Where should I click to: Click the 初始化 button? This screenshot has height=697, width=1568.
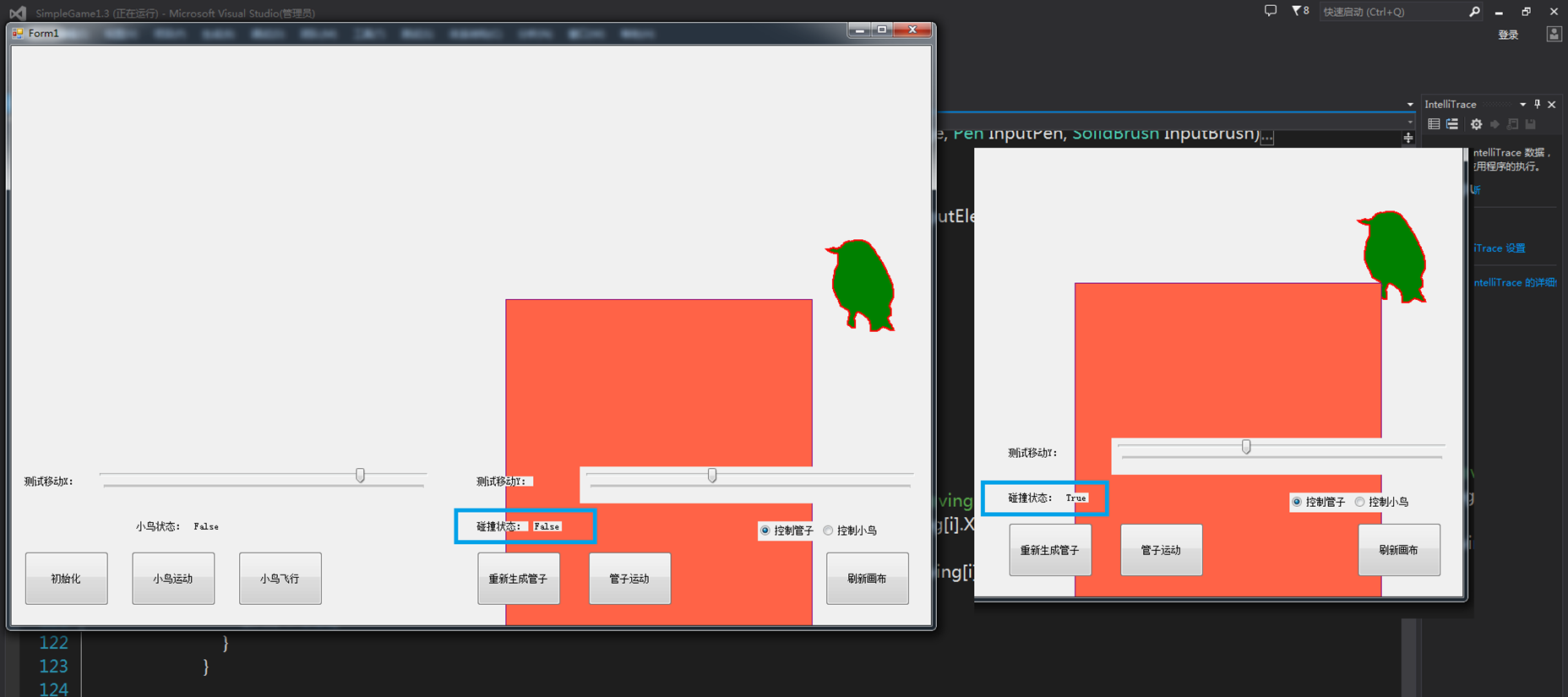click(x=66, y=579)
